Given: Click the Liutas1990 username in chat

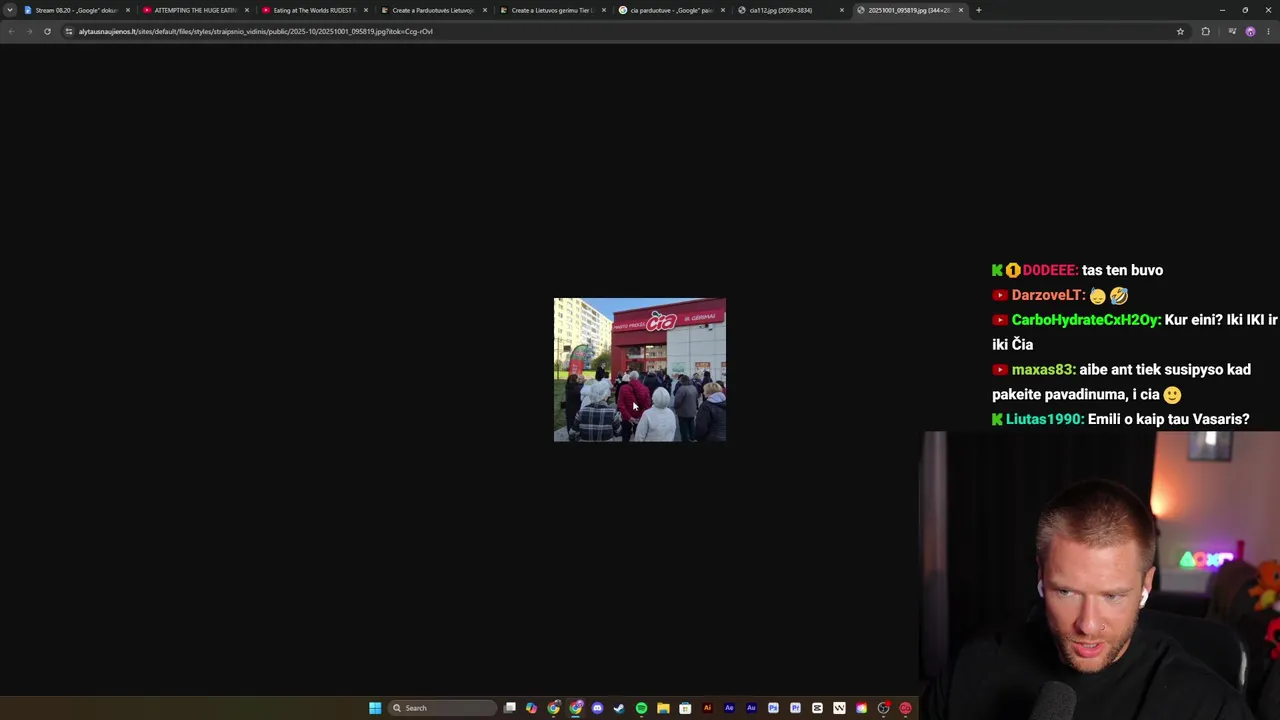Looking at the screenshot, I should coord(1045,419).
